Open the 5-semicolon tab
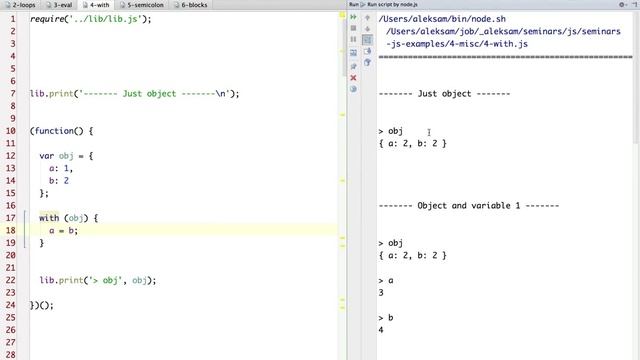The height and width of the screenshot is (360, 640). coord(142,5)
